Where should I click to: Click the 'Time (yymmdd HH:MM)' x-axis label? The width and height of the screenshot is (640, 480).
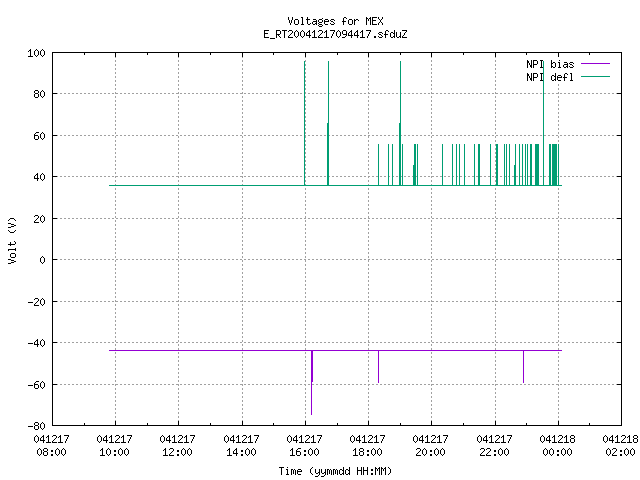(335, 471)
